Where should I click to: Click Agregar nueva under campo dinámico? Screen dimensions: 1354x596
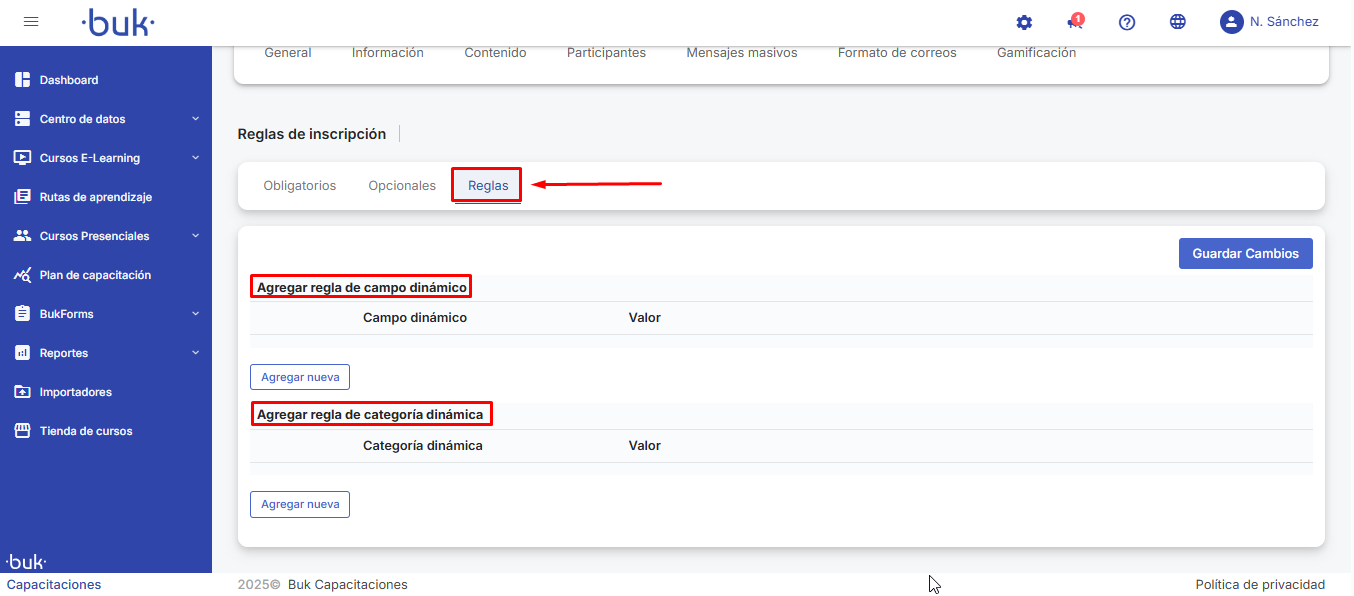pos(299,377)
